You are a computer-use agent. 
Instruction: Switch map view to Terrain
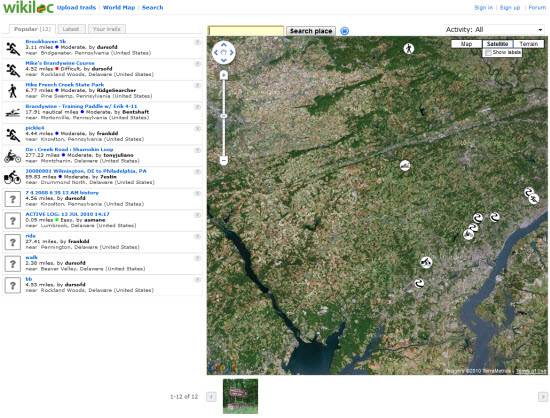(x=529, y=44)
